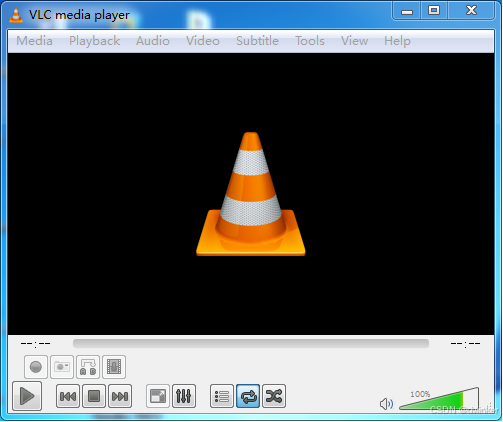Open the Tools menu

[310, 41]
